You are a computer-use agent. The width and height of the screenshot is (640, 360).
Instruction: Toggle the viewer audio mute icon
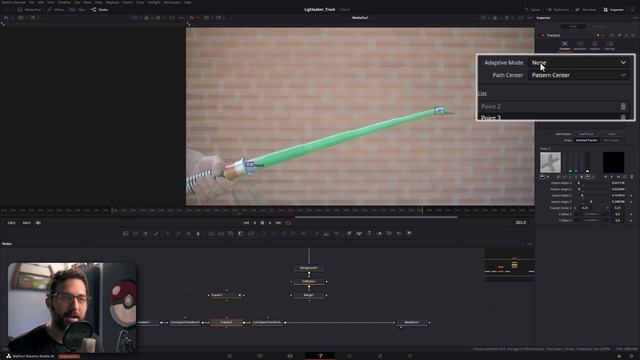38,223
